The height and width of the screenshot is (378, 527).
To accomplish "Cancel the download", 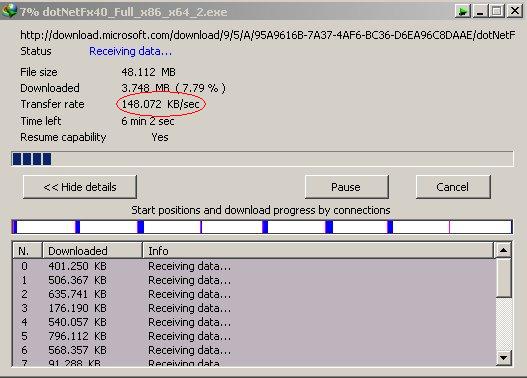I will click(x=453, y=187).
